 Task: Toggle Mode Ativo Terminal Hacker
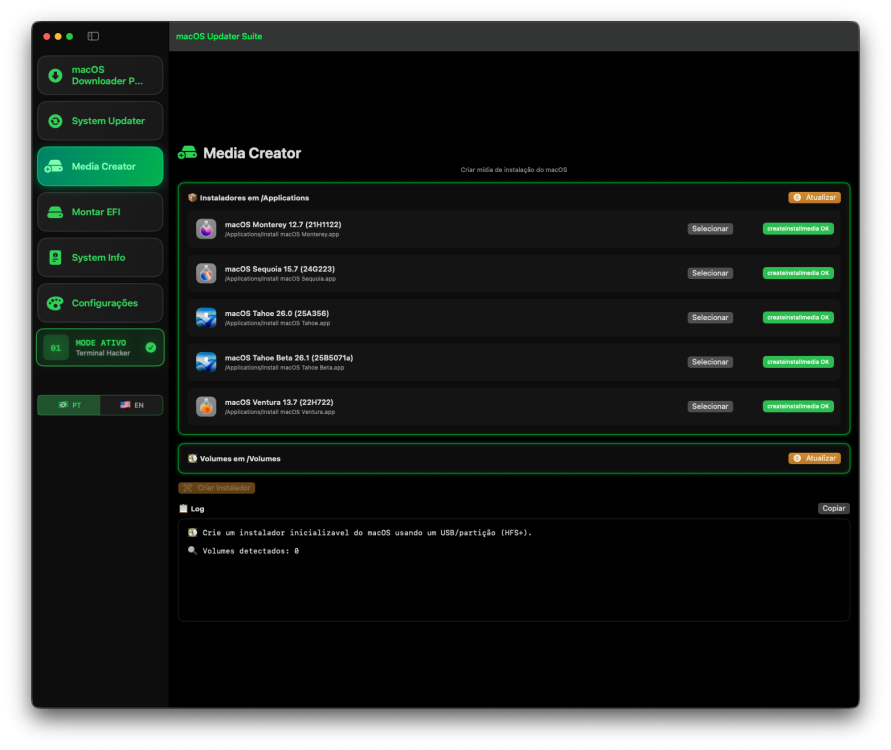(100, 348)
